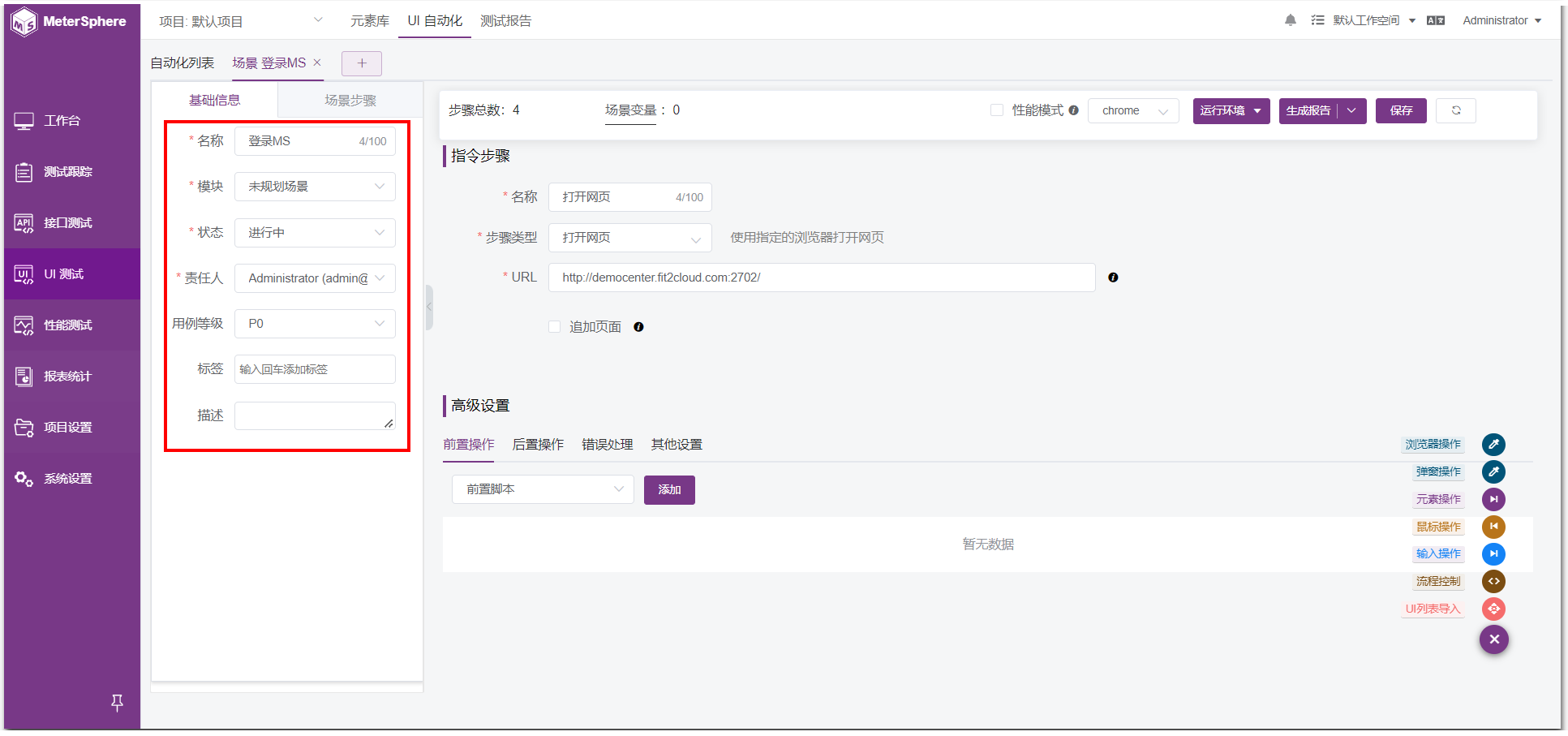Open the chrome browser dropdown
Screen dimensions: 1568x736
[x=1133, y=110]
